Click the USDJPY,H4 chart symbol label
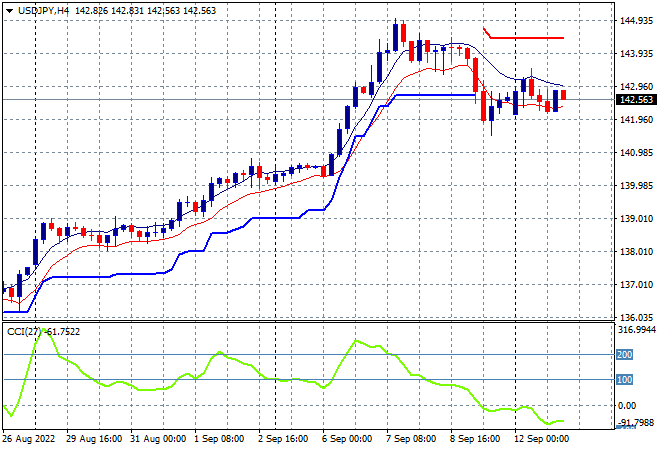660x450 pixels. tap(43, 11)
